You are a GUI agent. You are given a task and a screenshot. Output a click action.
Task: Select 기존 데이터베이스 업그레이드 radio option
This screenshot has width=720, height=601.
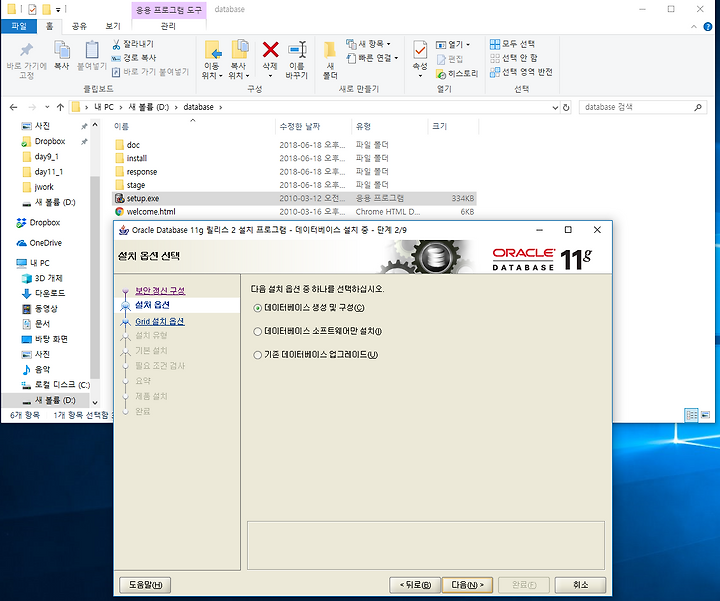tap(258, 355)
